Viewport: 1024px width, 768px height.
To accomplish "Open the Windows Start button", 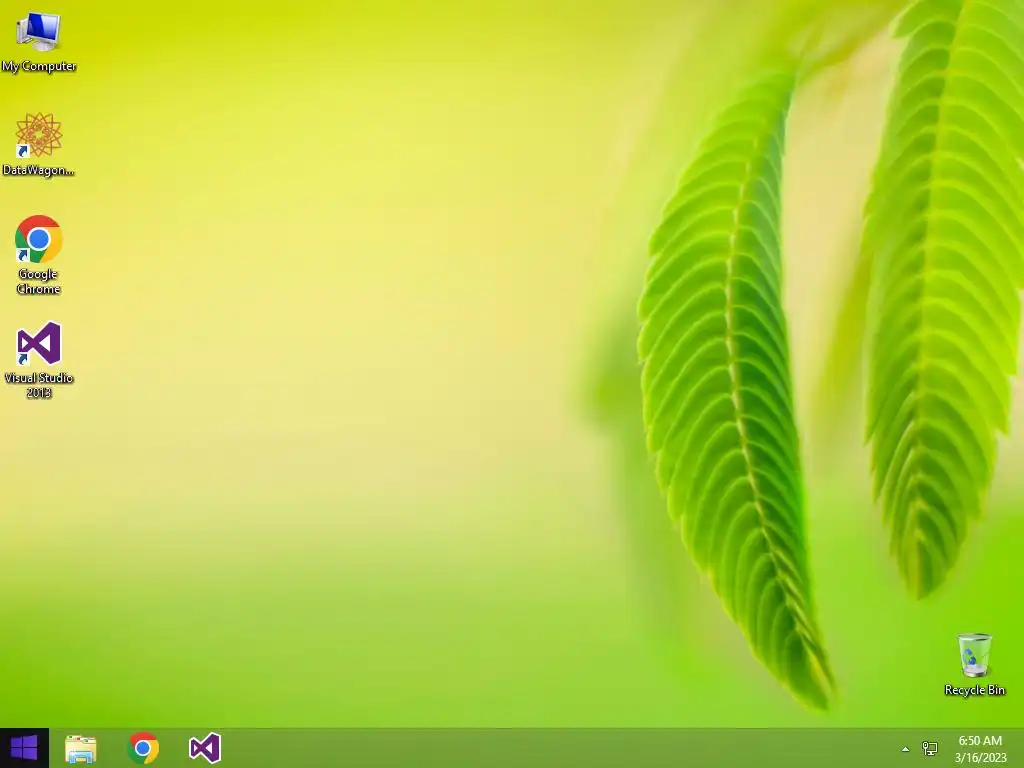I will pyautogui.click(x=24, y=748).
